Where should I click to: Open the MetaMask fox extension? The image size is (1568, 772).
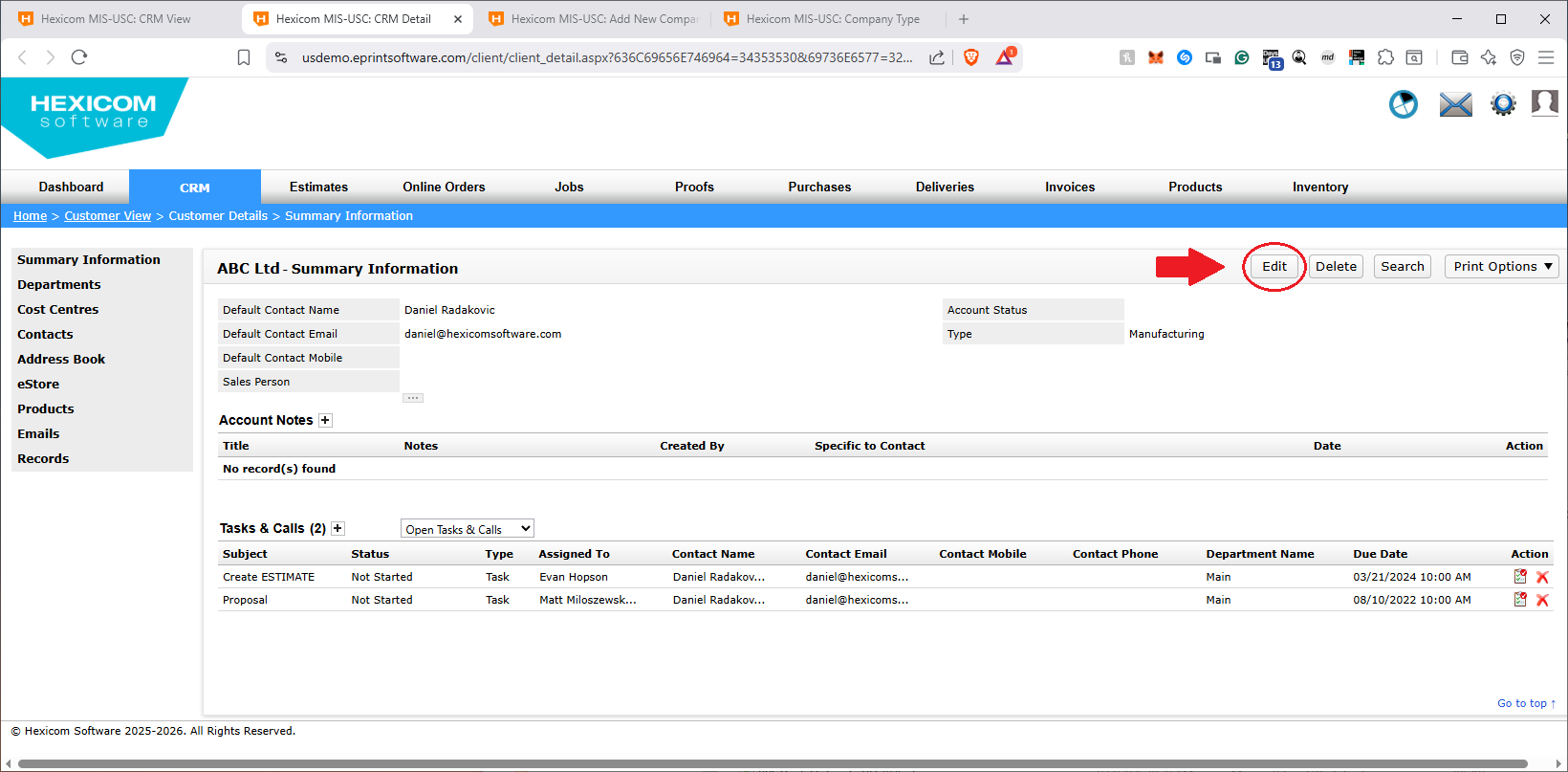(1156, 57)
